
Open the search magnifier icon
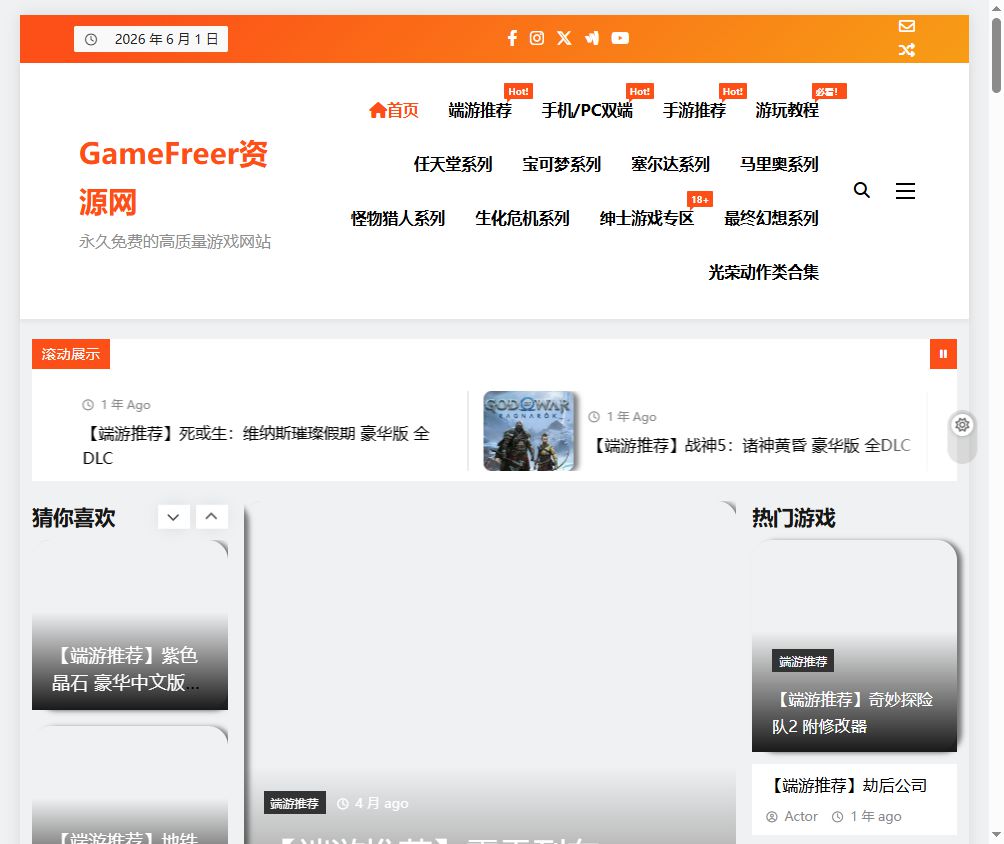pos(862,190)
